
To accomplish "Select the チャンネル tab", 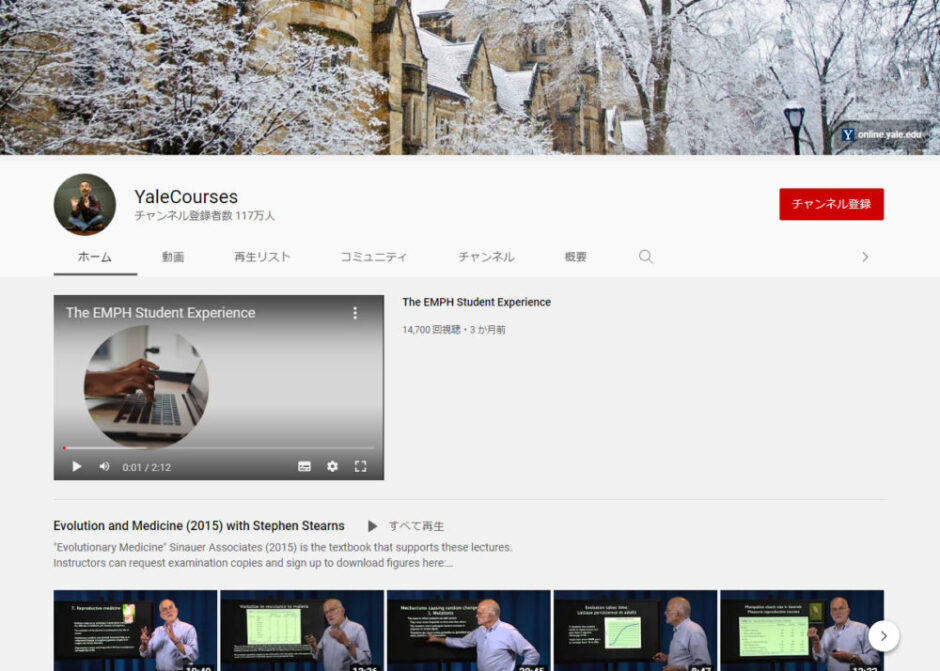I will pyautogui.click(x=486, y=257).
